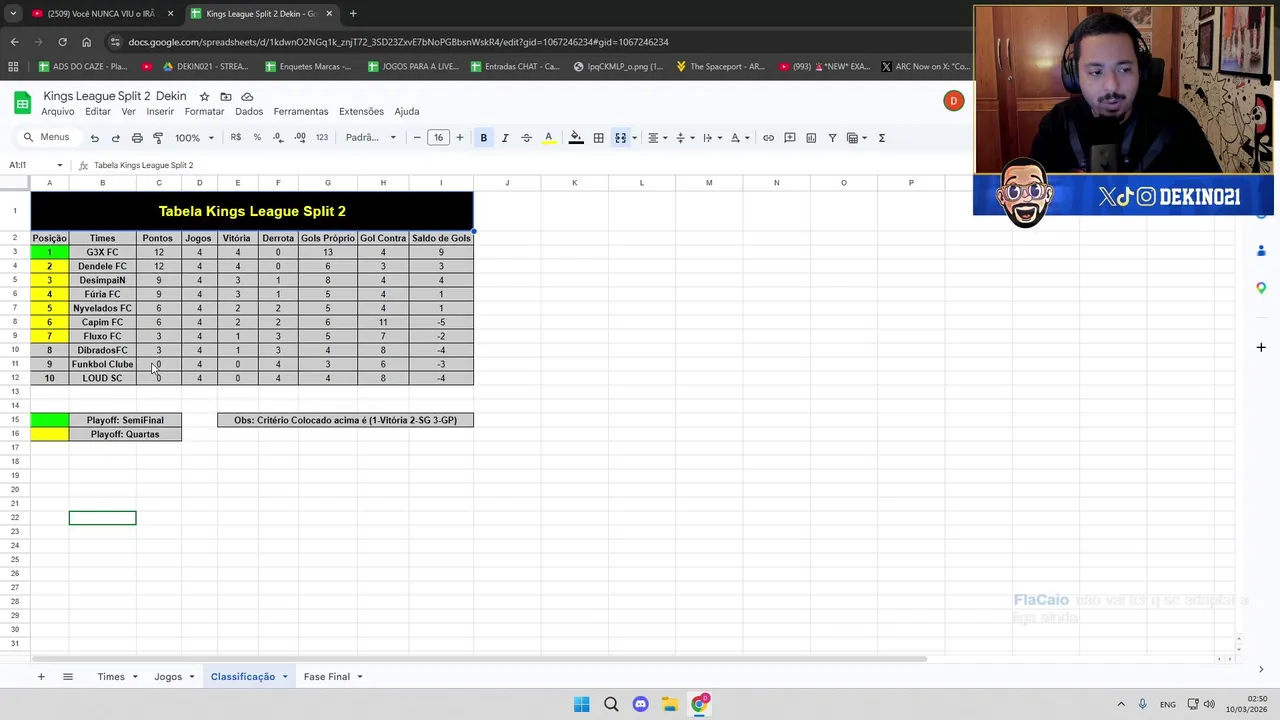Viewport: 1280px width, 720px height.
Task: Create a filter icon
Action: [832, 138]
